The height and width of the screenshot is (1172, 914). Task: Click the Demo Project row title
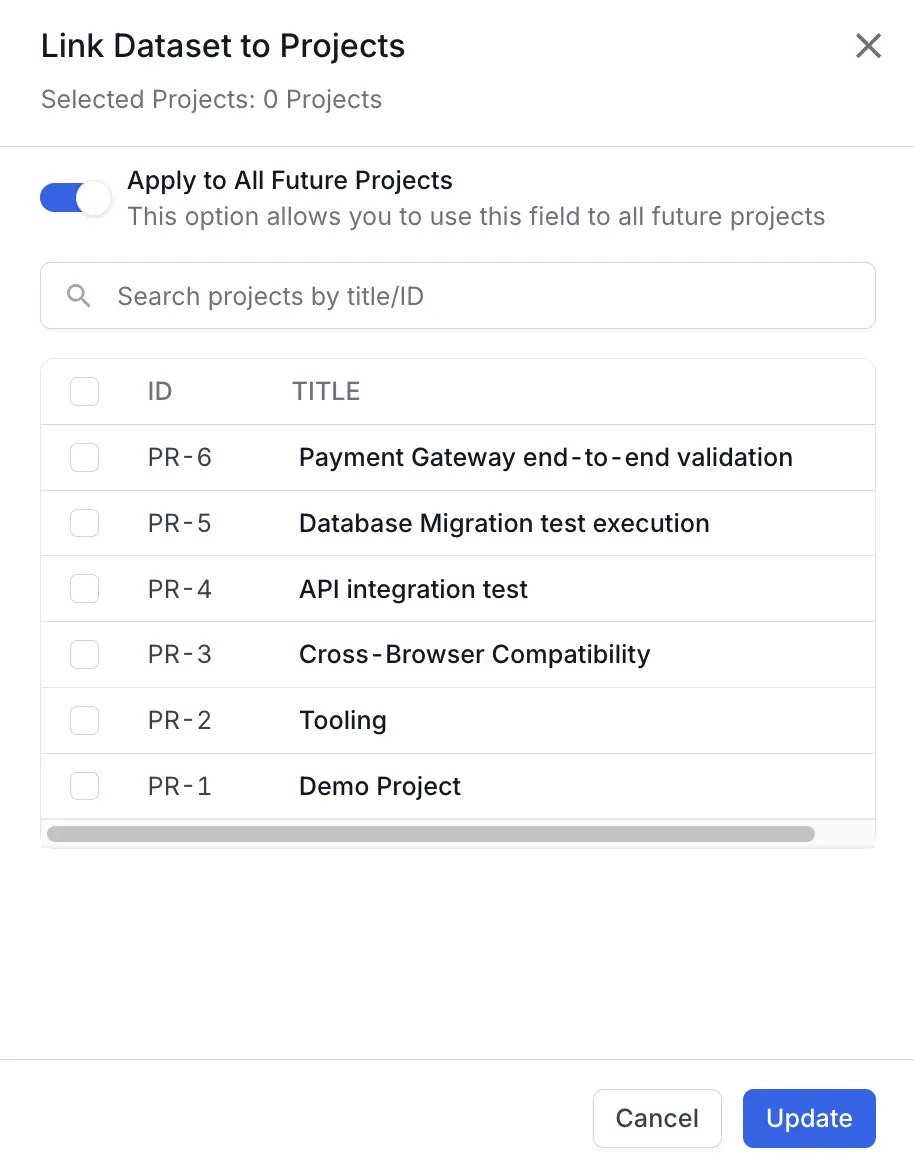click(x=380, y=786)
